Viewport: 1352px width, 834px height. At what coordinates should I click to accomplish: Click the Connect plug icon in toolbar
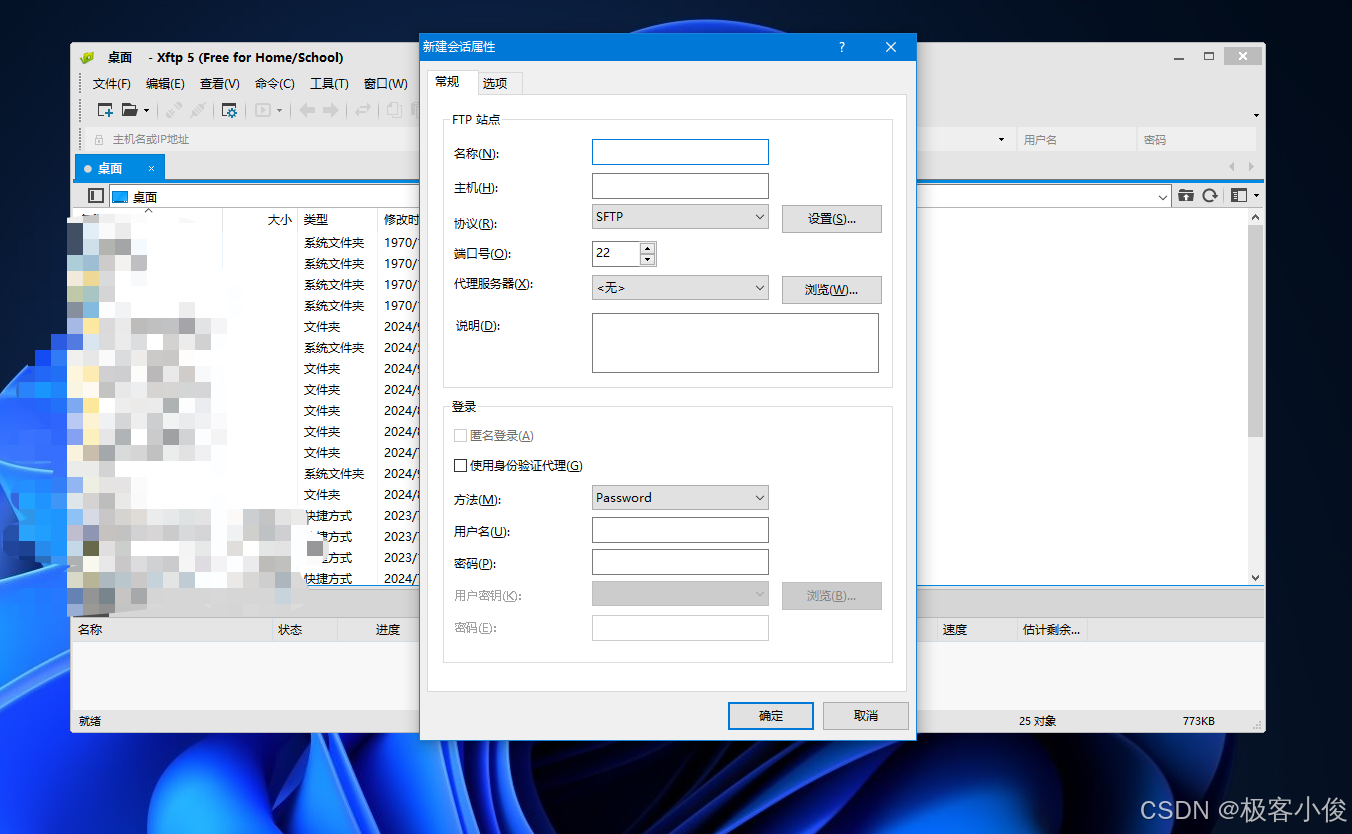coord(173,110)
